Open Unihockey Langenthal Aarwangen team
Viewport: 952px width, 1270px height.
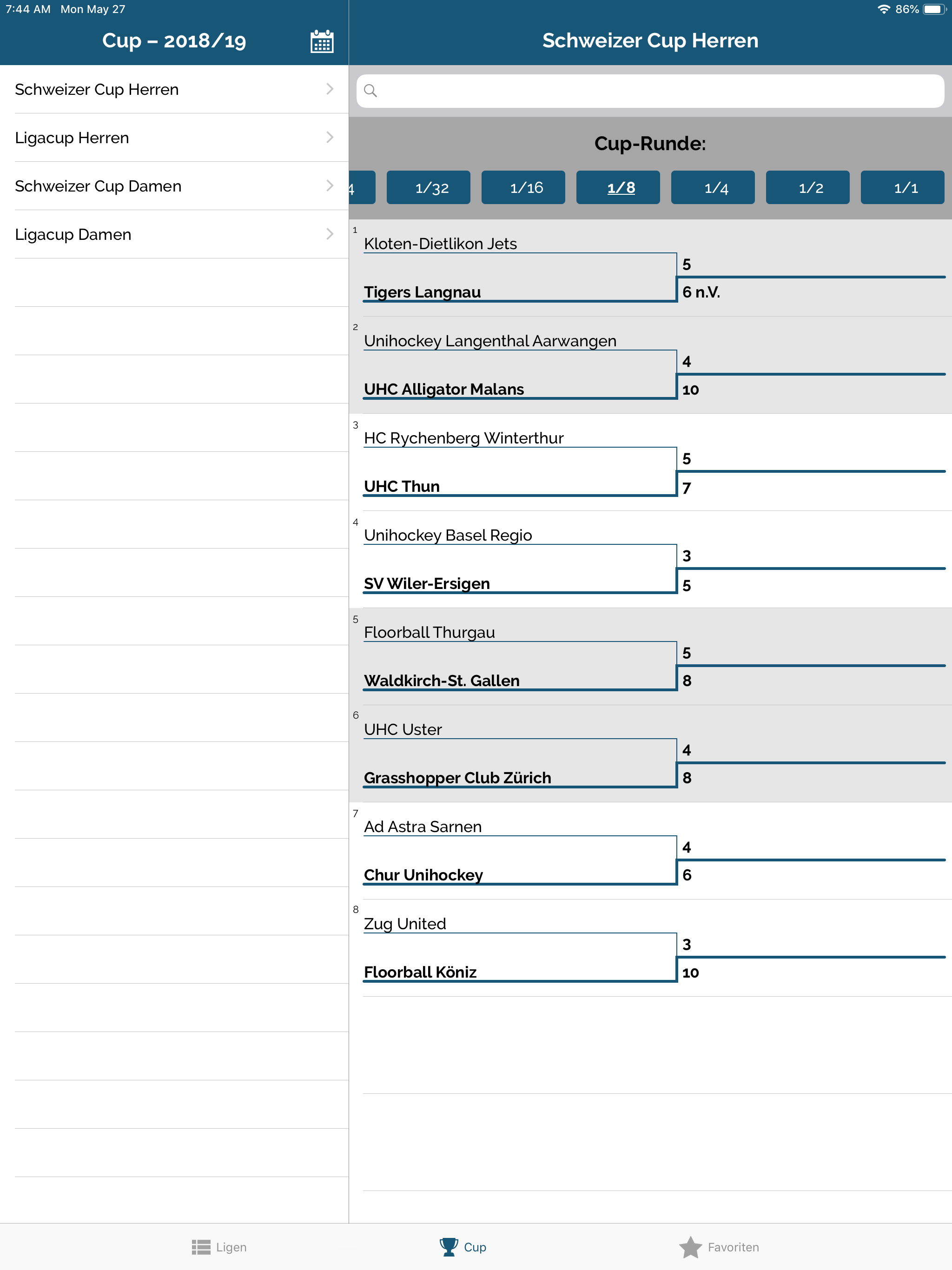[490, 340]
